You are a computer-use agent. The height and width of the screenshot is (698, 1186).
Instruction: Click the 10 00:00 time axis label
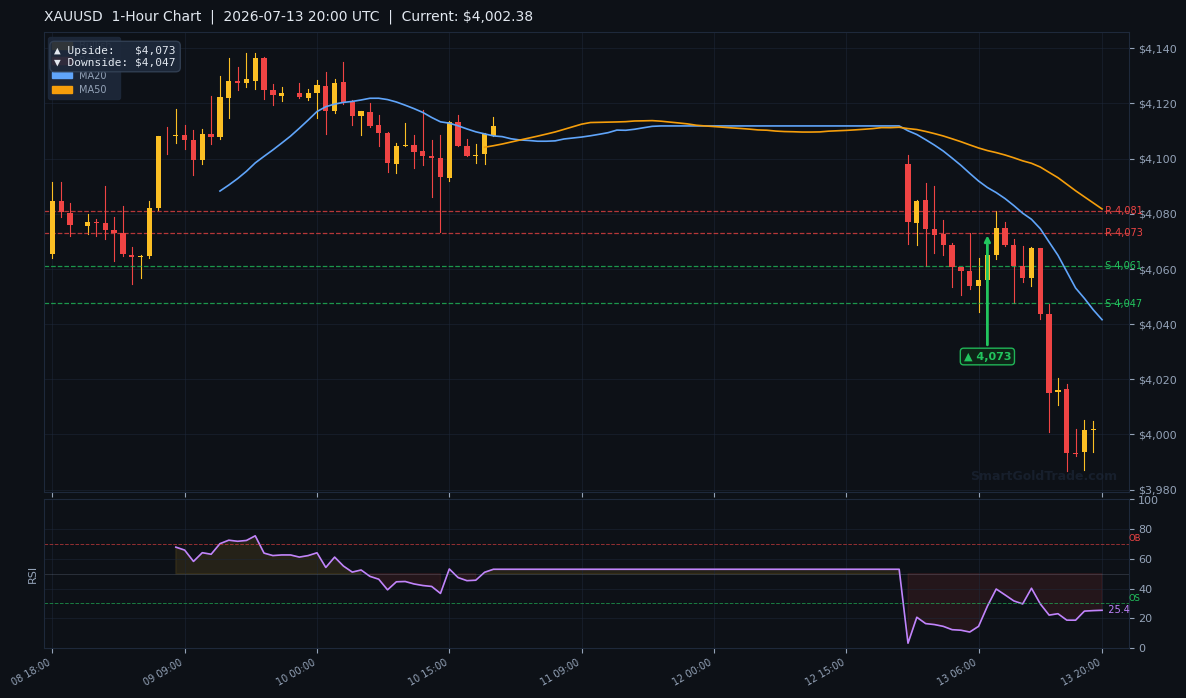[296, 671]
